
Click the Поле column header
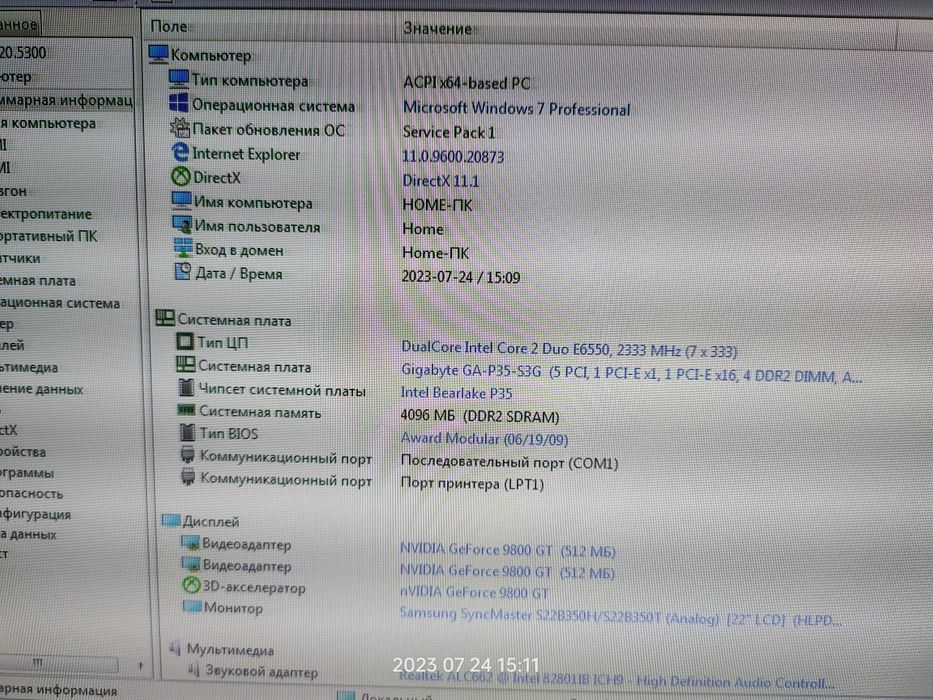(169, 26)
